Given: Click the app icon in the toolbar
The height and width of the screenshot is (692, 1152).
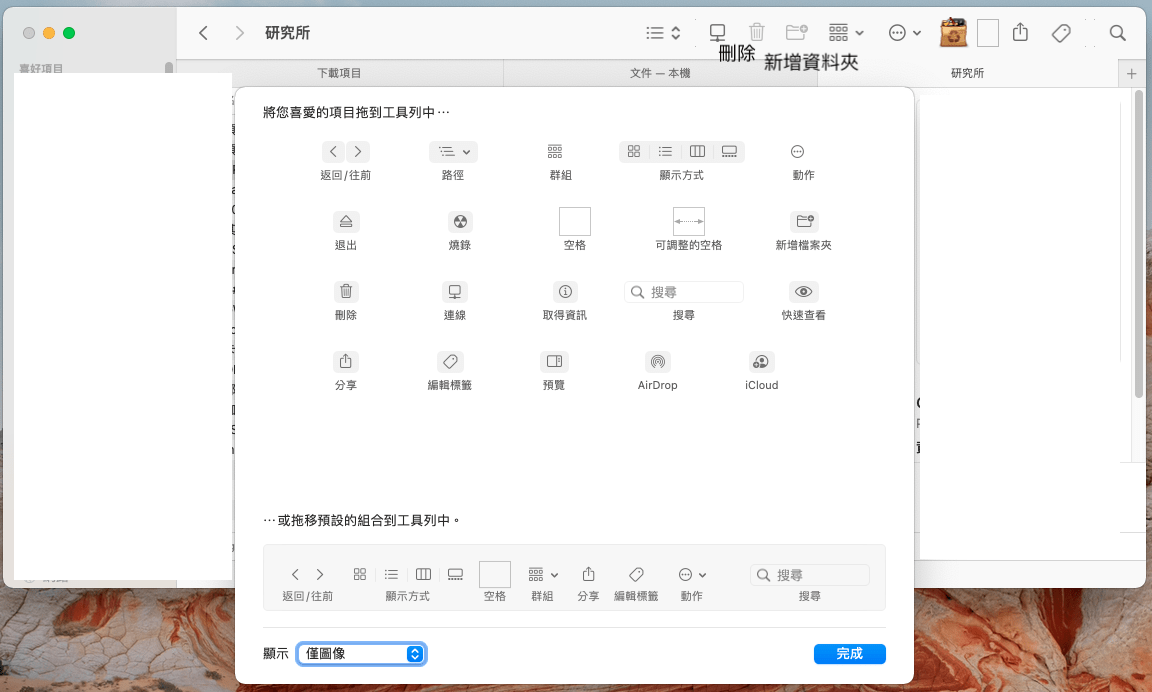Looking at the screenshot, I should click(953, 33).
